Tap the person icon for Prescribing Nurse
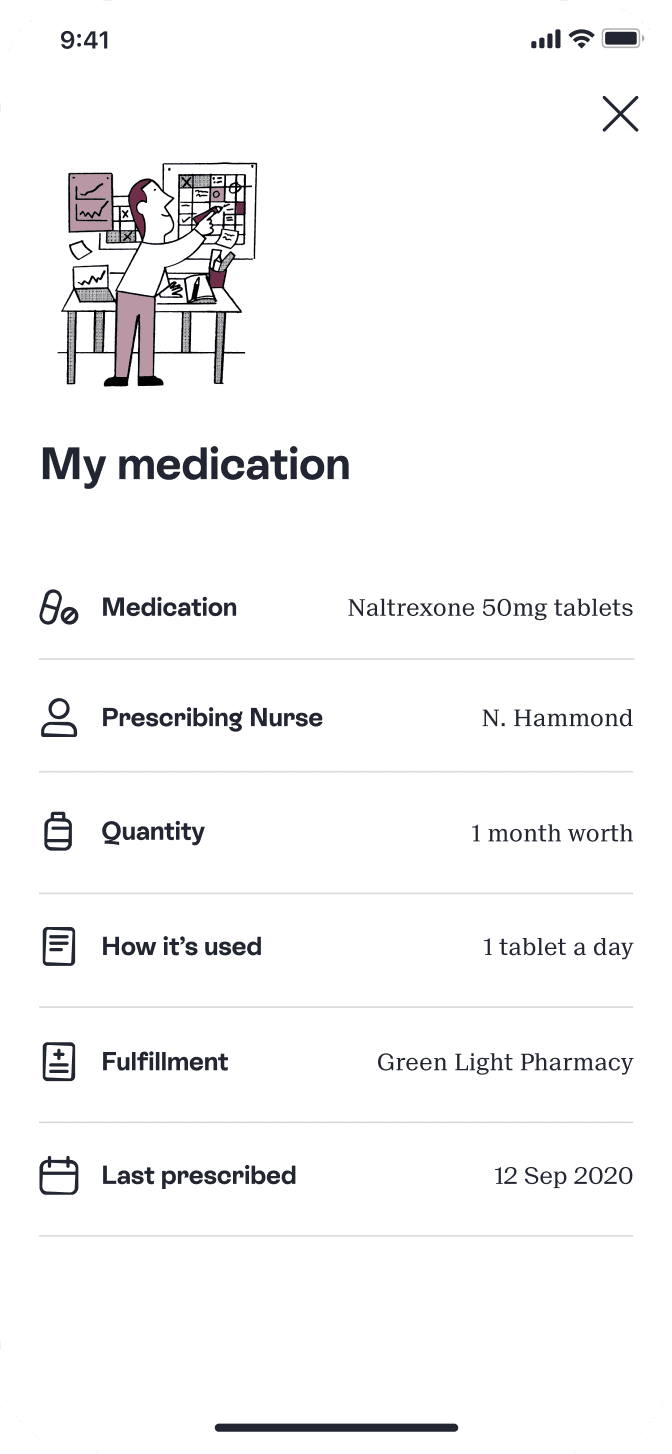 click(x=58, y=718)
